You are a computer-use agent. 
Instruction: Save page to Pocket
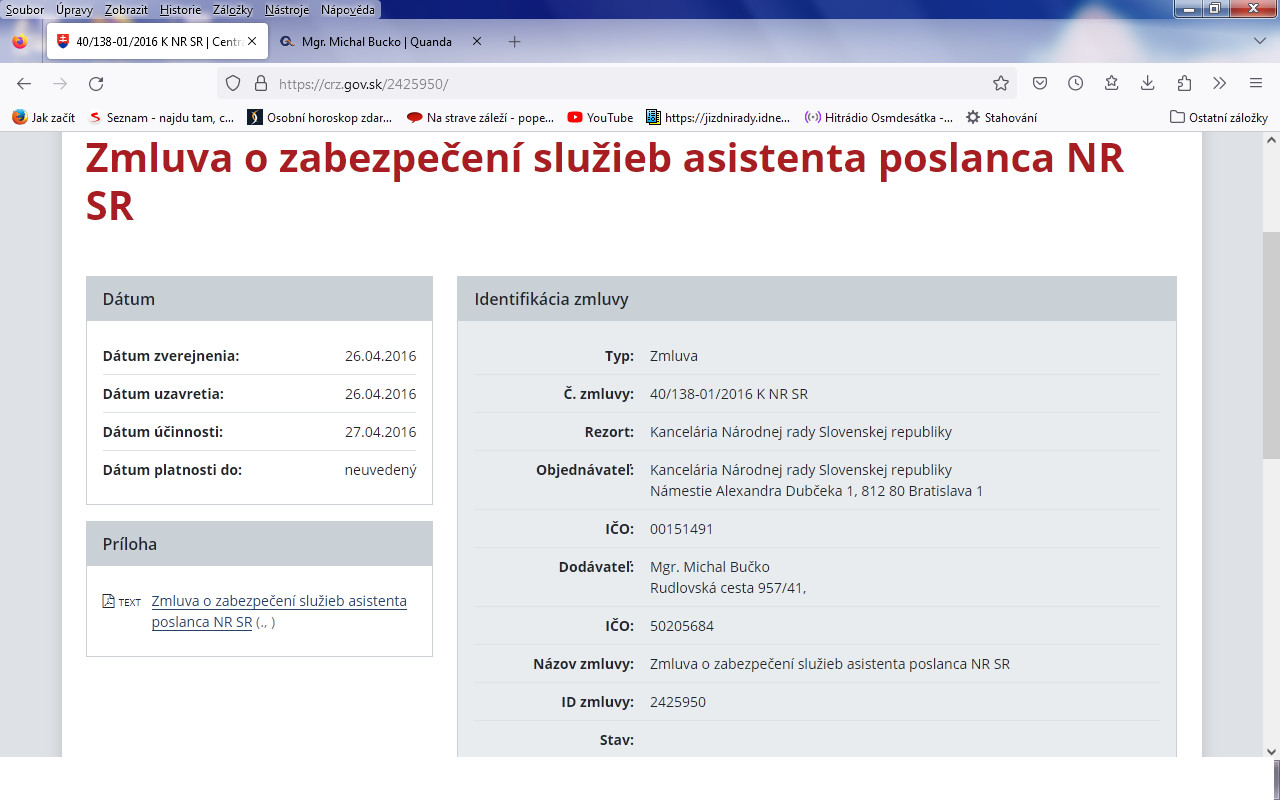(1040, 83)
